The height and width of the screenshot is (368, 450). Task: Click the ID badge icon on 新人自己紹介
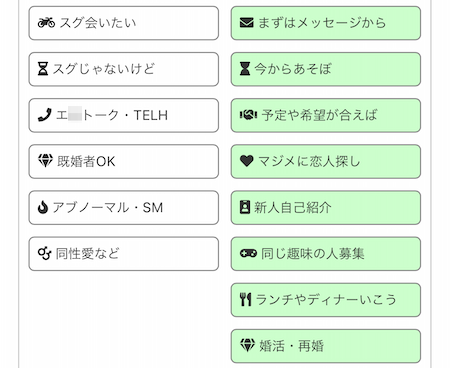pos(245,207)
